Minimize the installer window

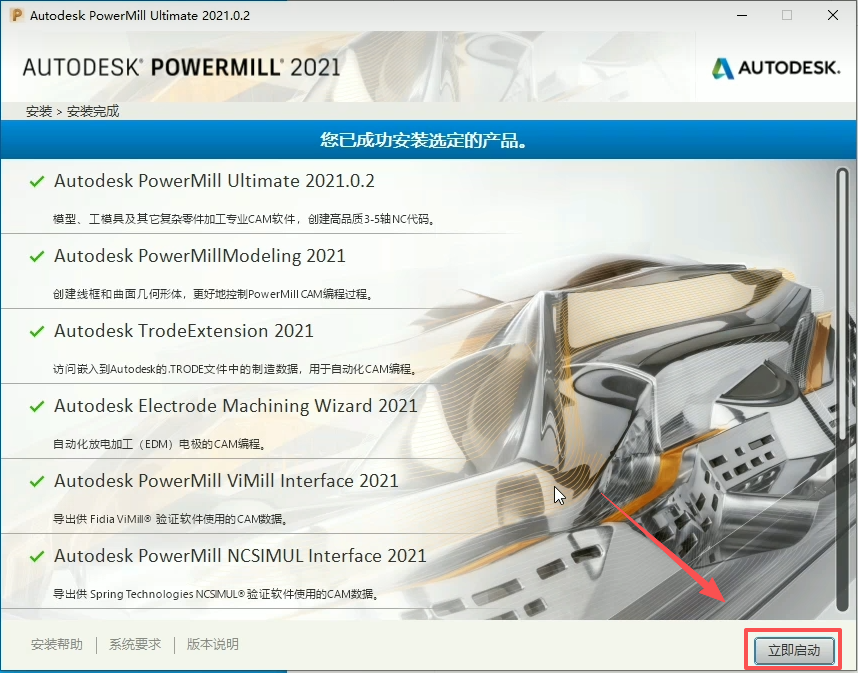tap(742, 16)
